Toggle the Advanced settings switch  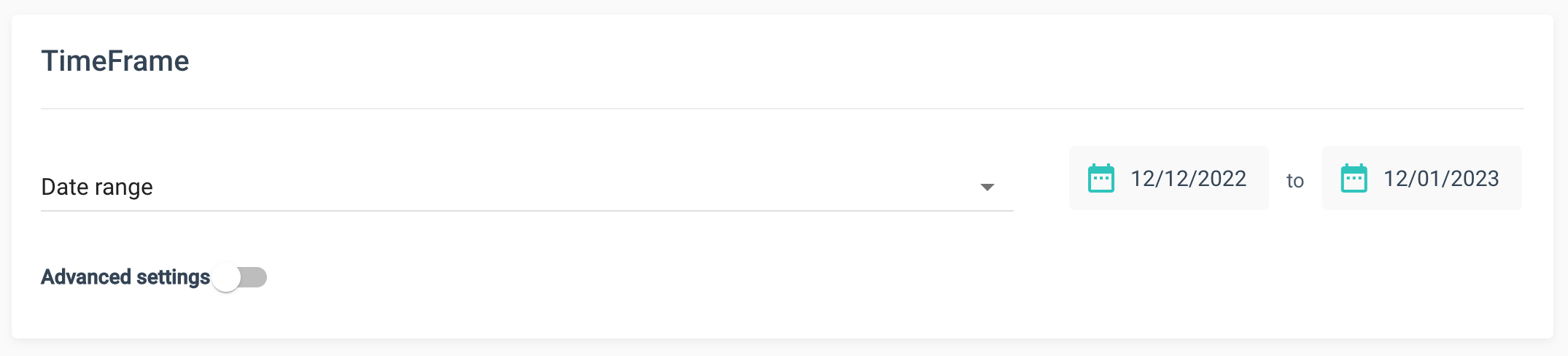pos(240,277)
